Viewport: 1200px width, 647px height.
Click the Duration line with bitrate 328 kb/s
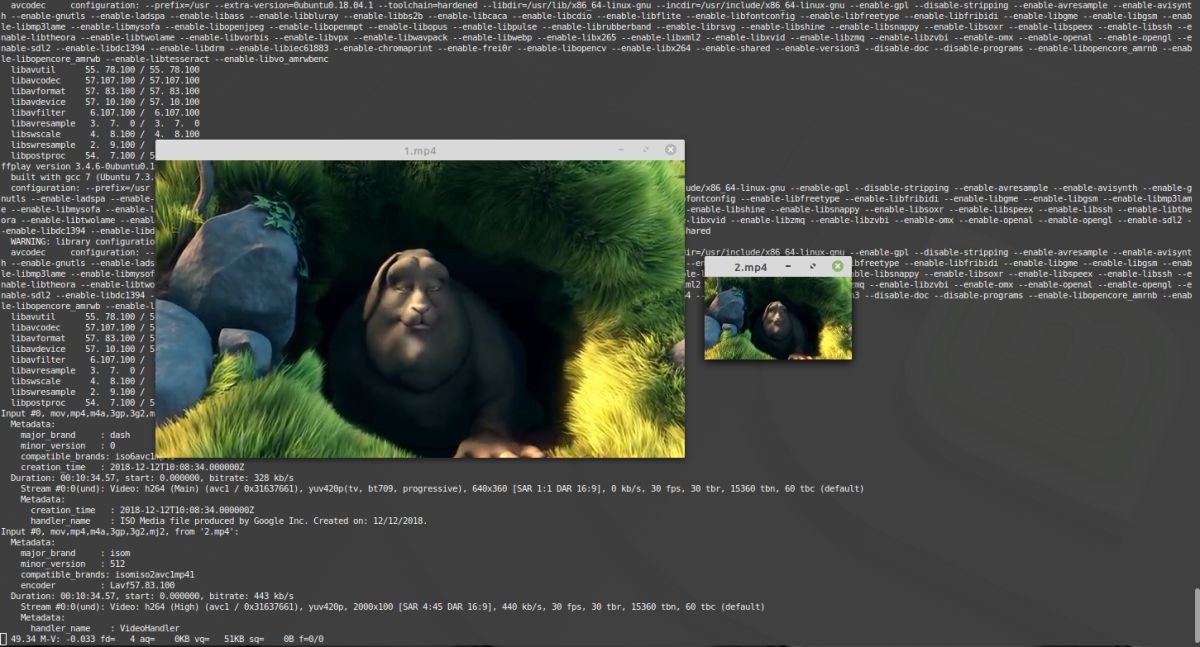(152, 478)
